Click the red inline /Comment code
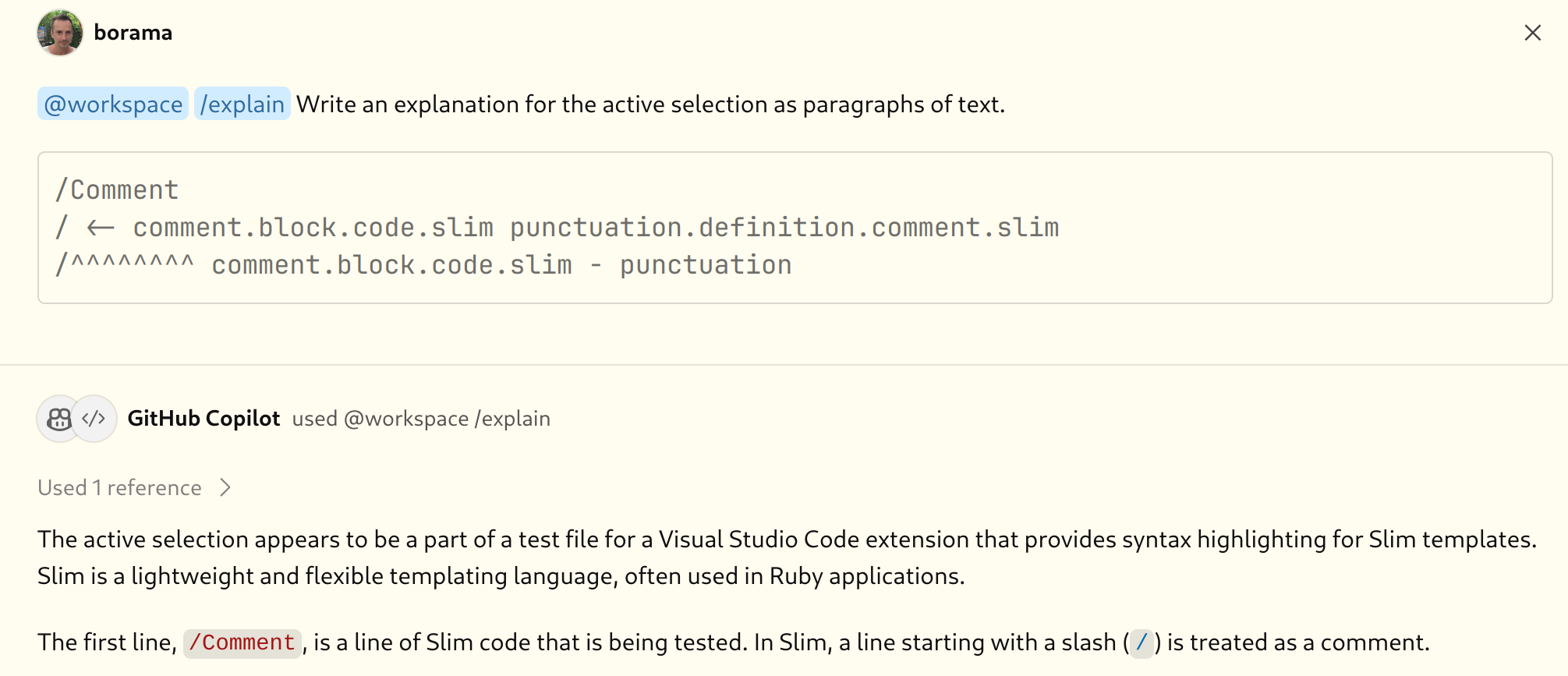 242,643
